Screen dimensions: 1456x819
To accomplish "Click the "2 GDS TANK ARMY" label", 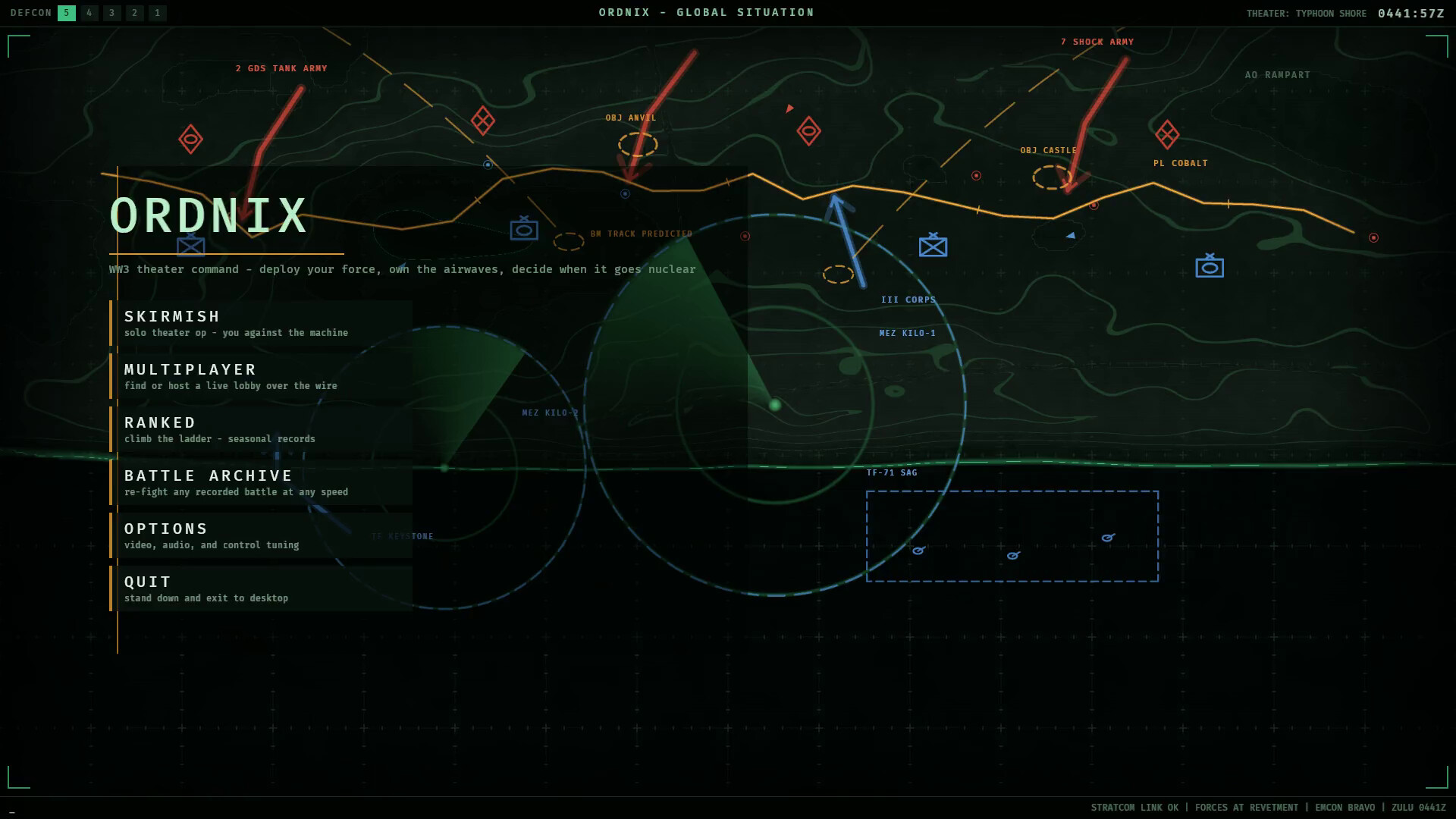I will pos(281,68).
